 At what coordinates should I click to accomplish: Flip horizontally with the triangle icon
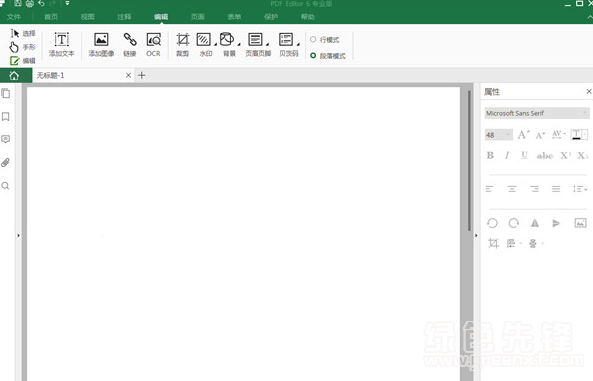pyautogui.click(x=535, y=223)
